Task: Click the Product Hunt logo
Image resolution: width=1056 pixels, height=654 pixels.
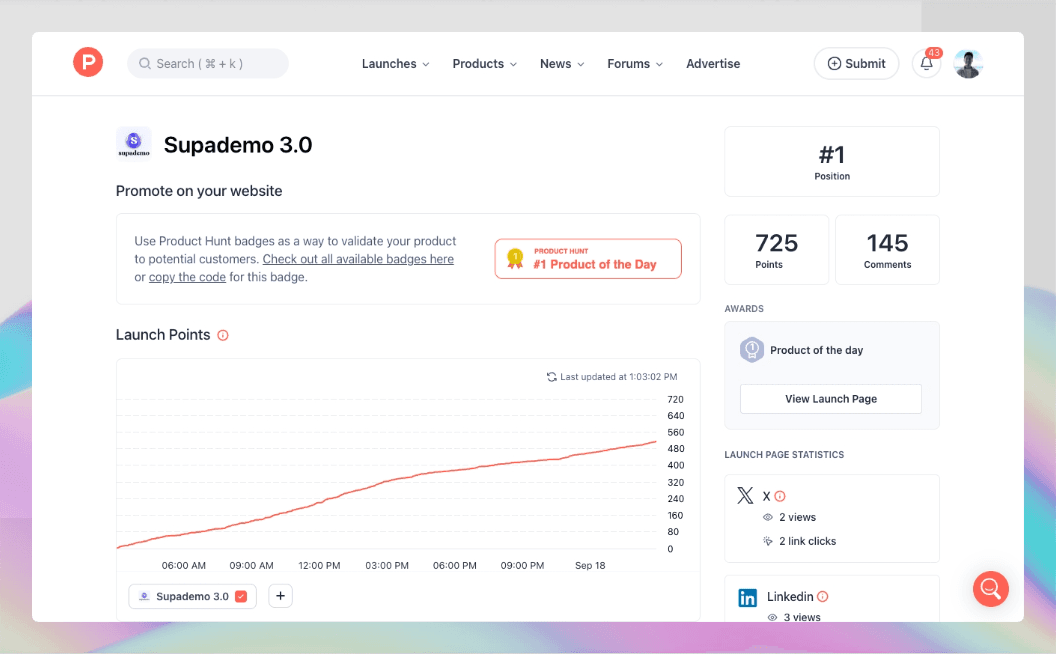Action: (88, 62)
